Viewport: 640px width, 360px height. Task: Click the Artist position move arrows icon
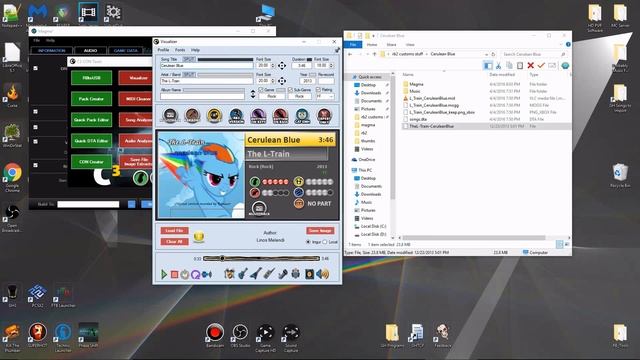pos(282,81)
